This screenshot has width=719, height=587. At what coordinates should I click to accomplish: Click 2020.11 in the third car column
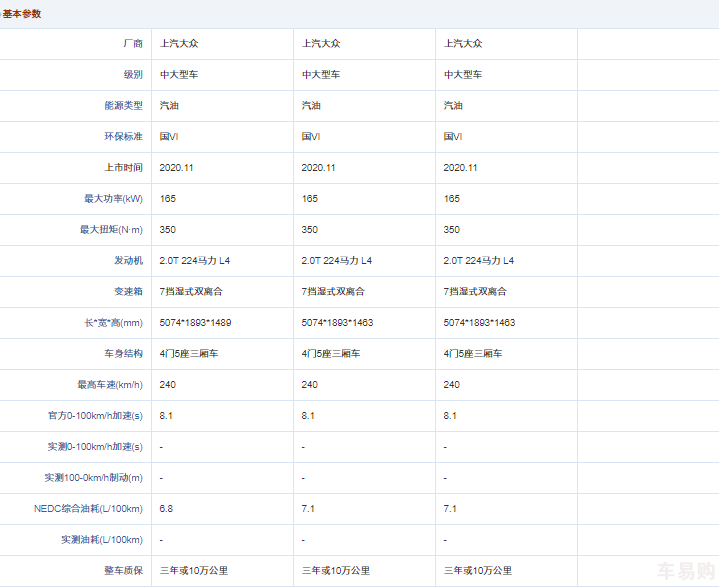[460, 168]
